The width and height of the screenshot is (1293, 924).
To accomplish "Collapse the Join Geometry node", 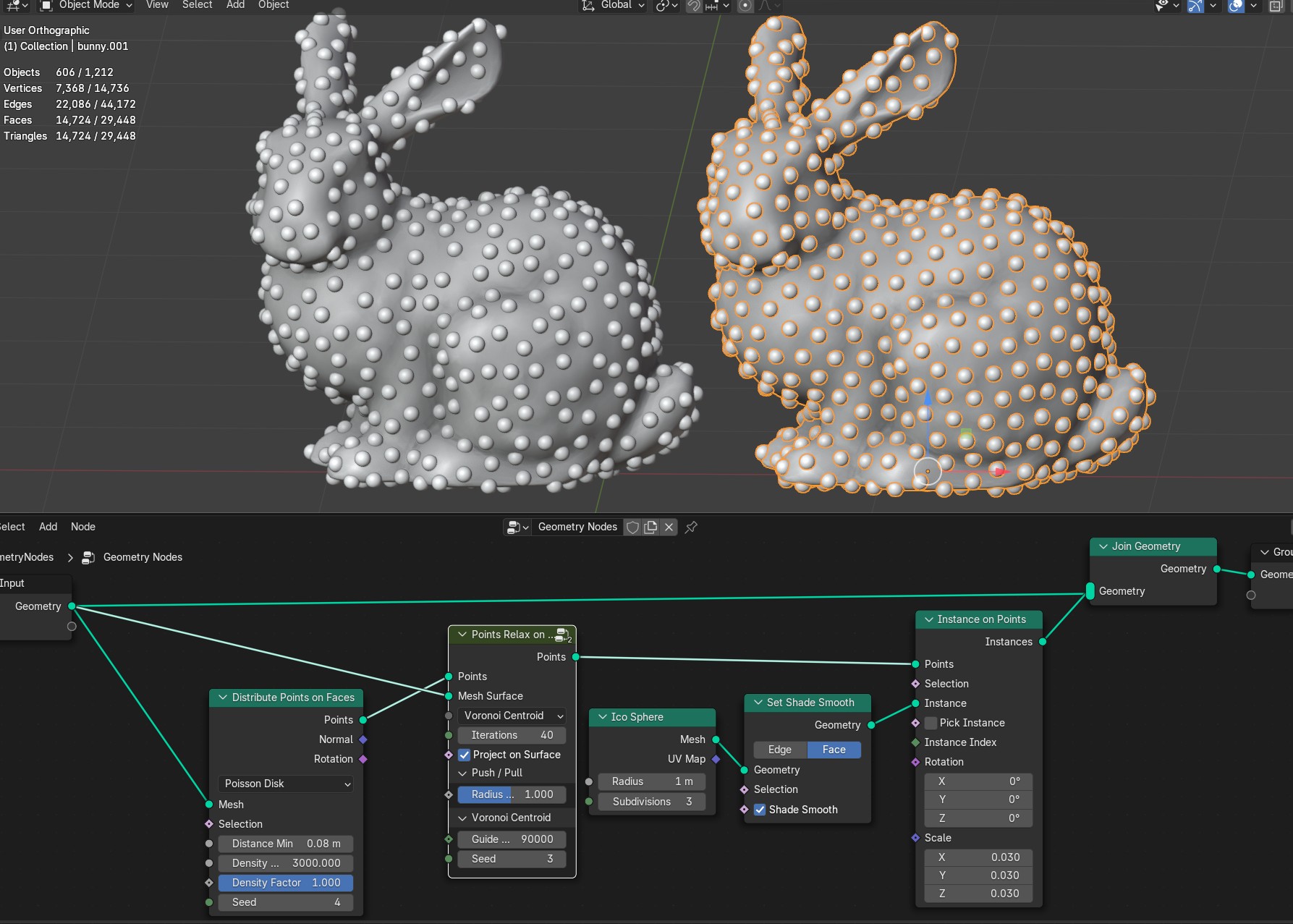I will coord(1103,546).
